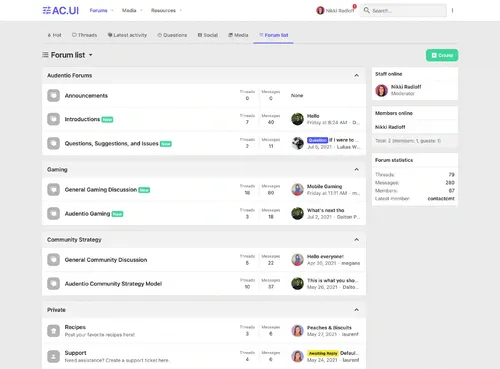Open the Mobile Gaming latest thread

point(324,186)
